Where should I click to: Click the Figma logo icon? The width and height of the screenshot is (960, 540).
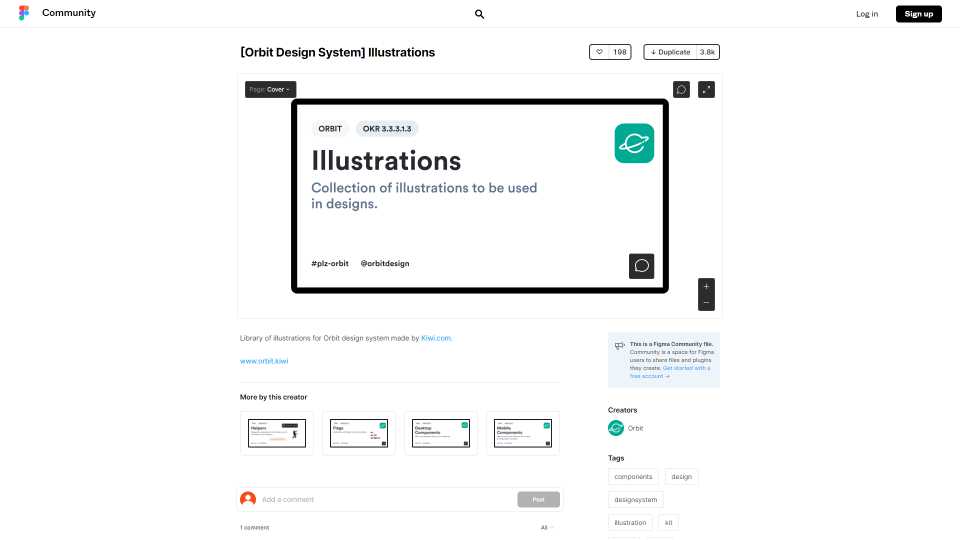tap(24, 13)
